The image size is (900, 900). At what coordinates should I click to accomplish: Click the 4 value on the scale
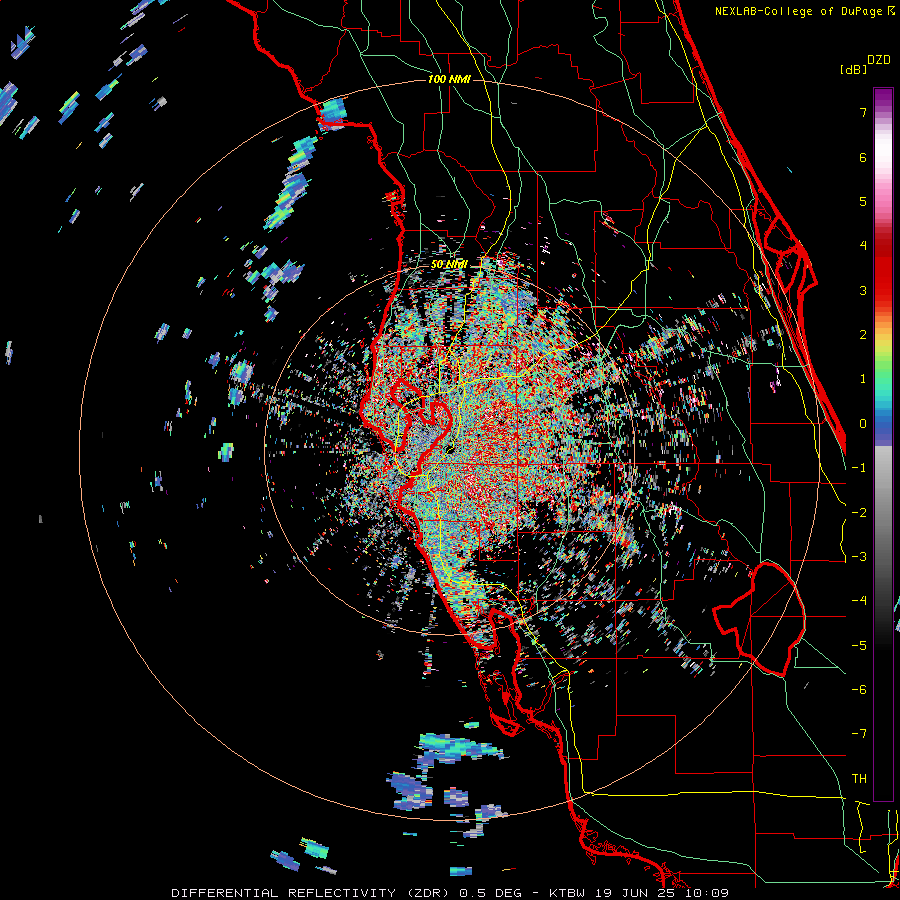863,246
